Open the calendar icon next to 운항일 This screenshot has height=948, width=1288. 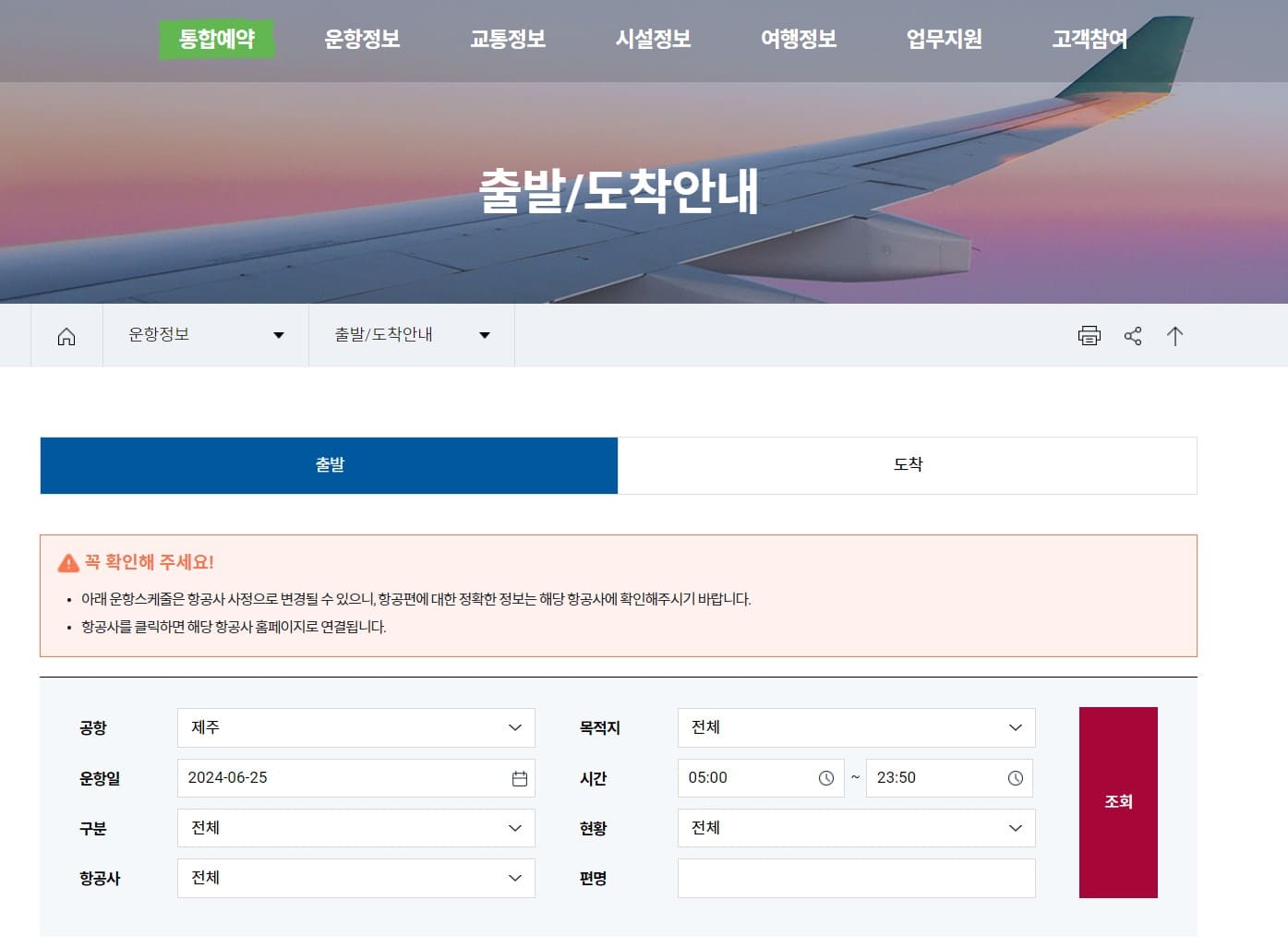(x=519, y=778)
